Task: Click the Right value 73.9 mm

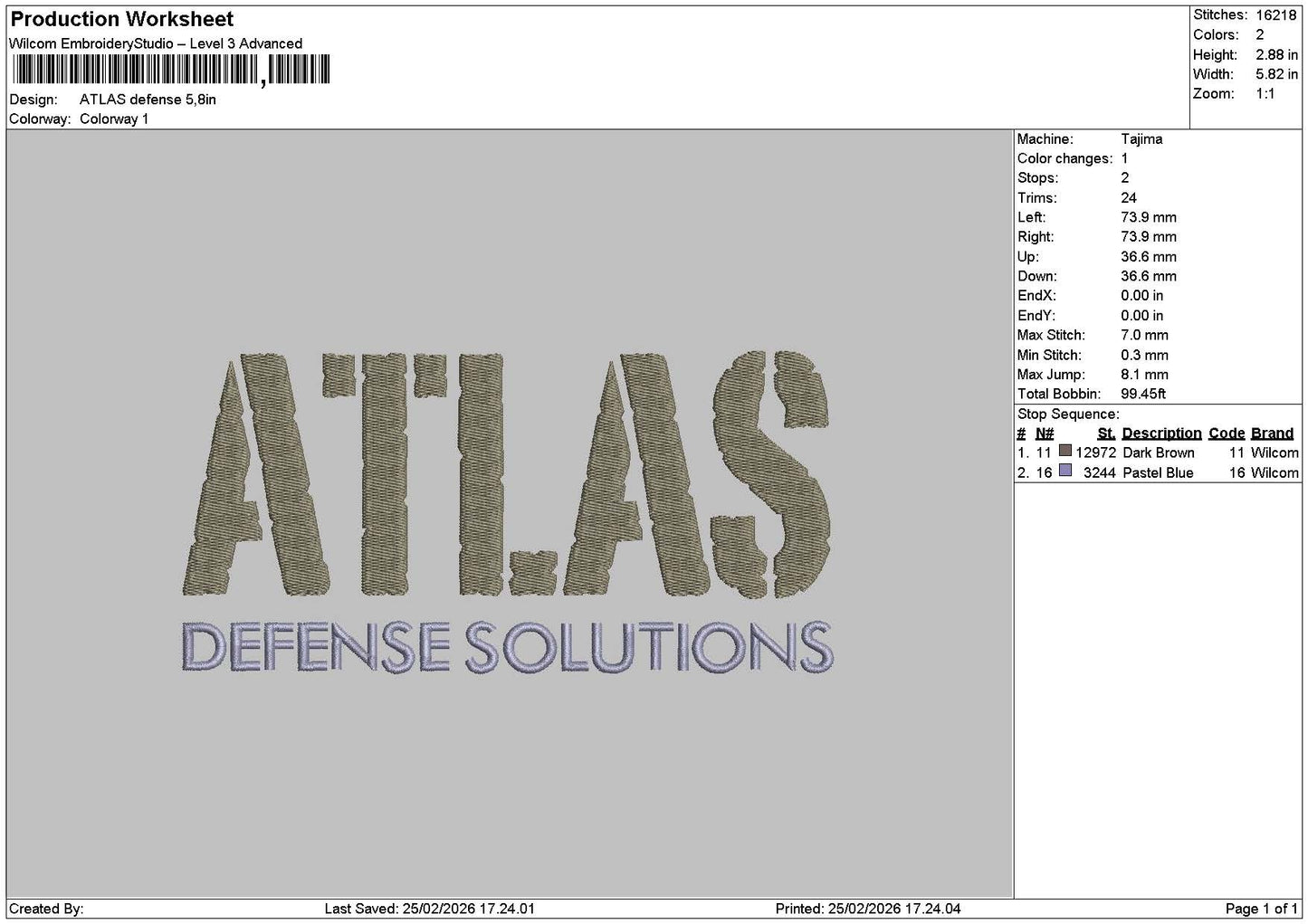Action: (x=1149, y=237)
